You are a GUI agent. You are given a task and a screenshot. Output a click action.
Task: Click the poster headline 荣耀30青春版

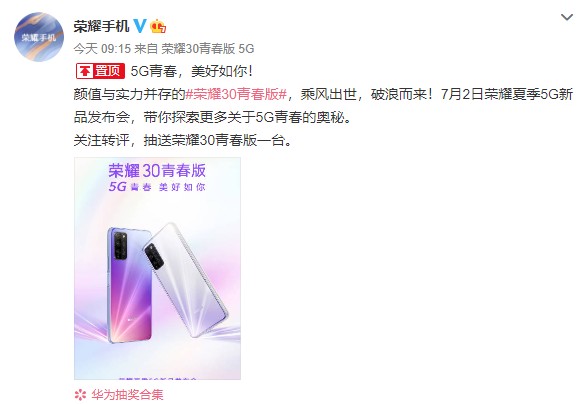157,171
